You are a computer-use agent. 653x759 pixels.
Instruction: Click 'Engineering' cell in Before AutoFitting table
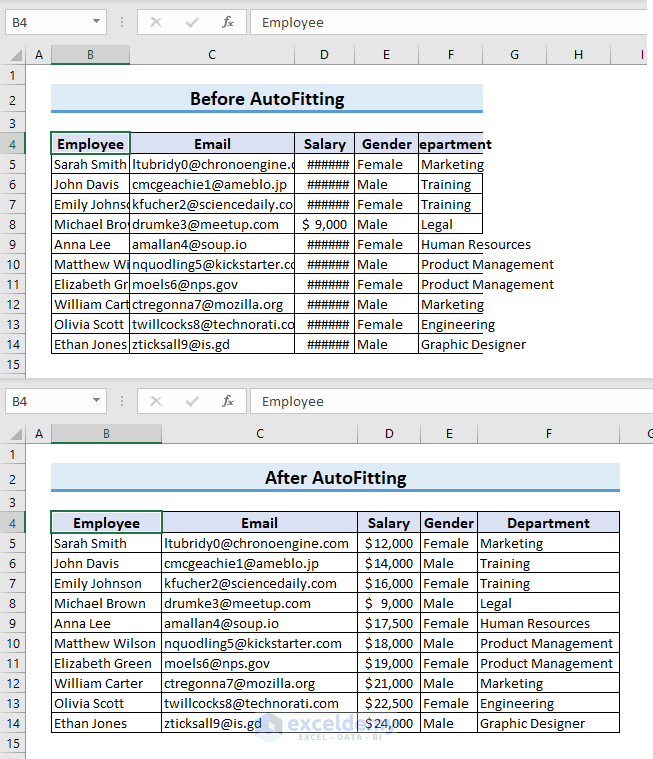point(451,325)
